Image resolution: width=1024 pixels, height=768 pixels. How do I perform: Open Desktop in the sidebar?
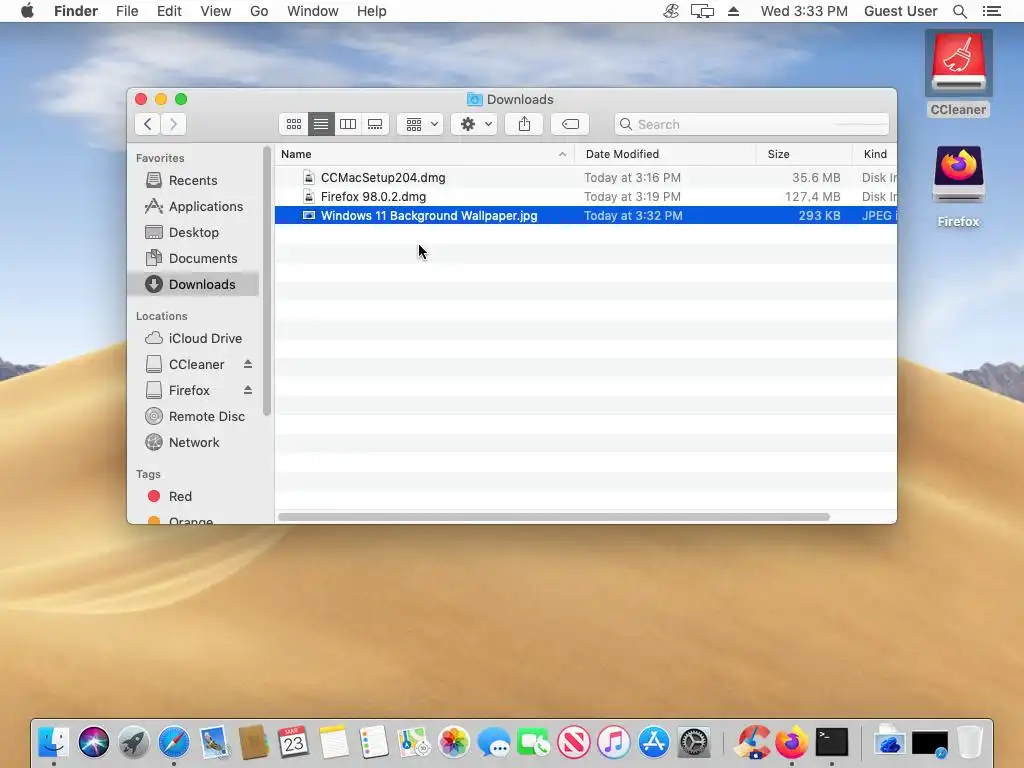tap(193, 232)
